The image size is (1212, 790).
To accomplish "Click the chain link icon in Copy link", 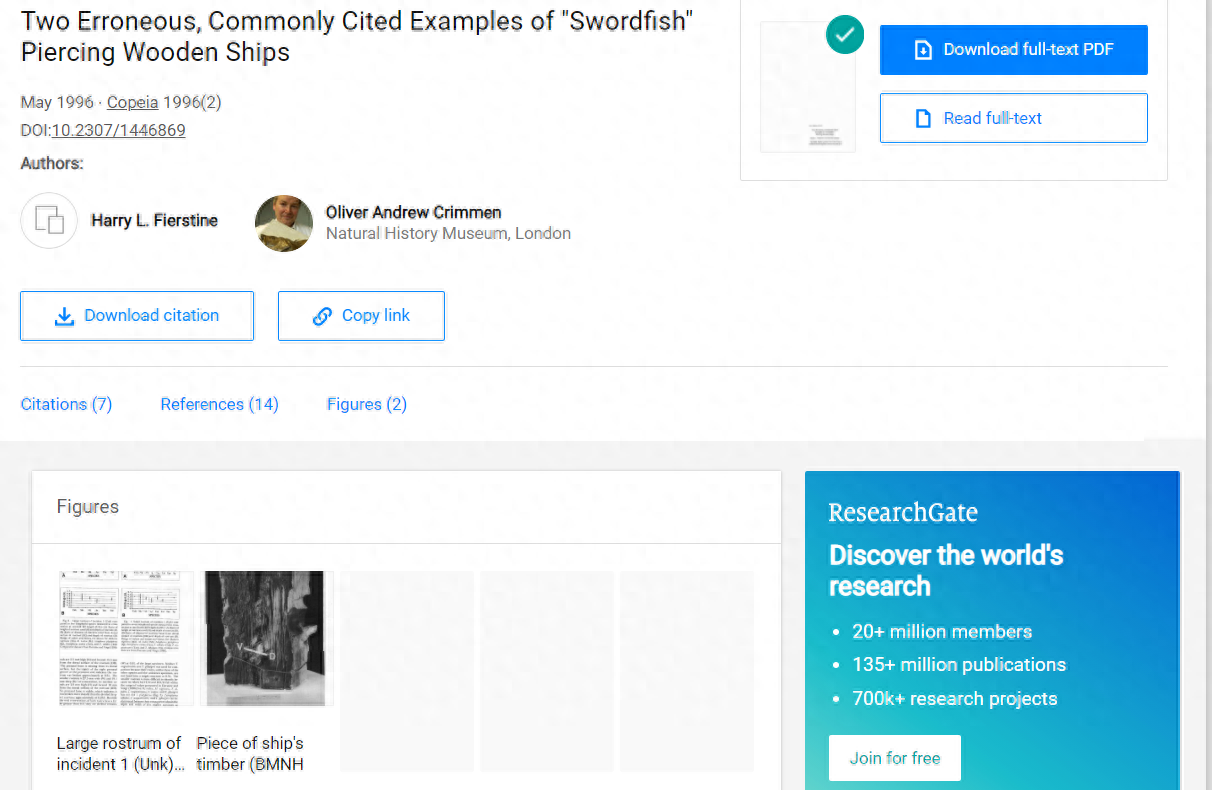I will pyautogui.click(x=322, y=316).
